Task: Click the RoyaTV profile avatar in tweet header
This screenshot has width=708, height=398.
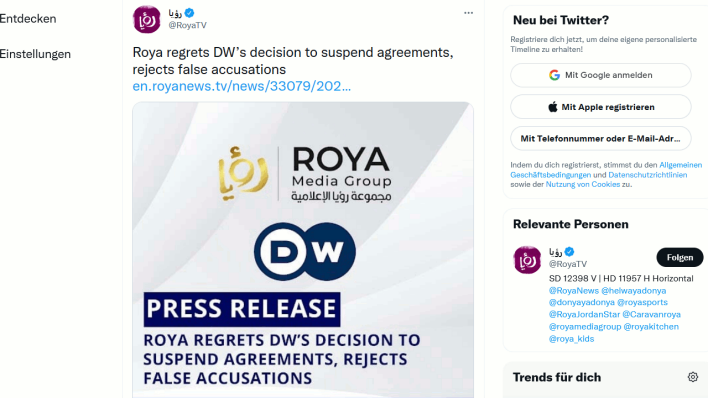Action: pos(146,19)
